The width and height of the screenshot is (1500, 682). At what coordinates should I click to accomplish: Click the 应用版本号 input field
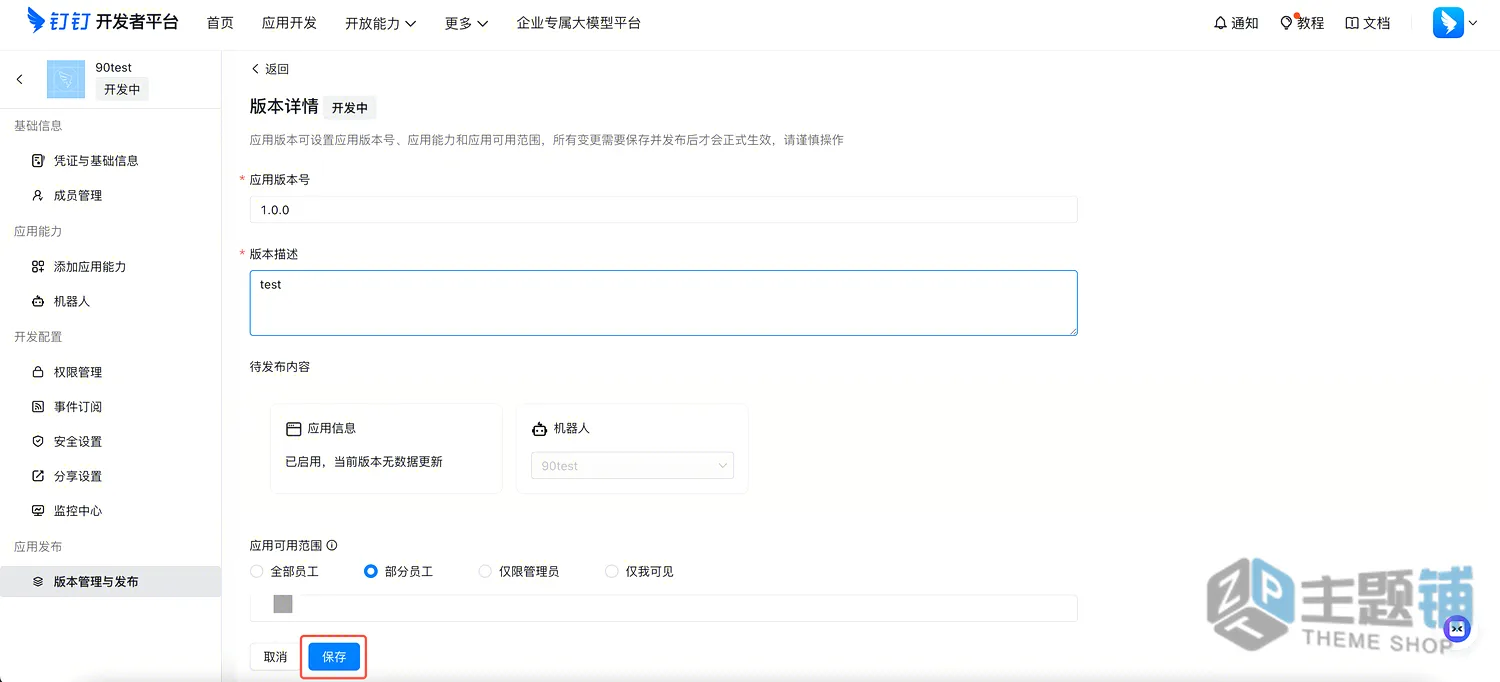664,210
